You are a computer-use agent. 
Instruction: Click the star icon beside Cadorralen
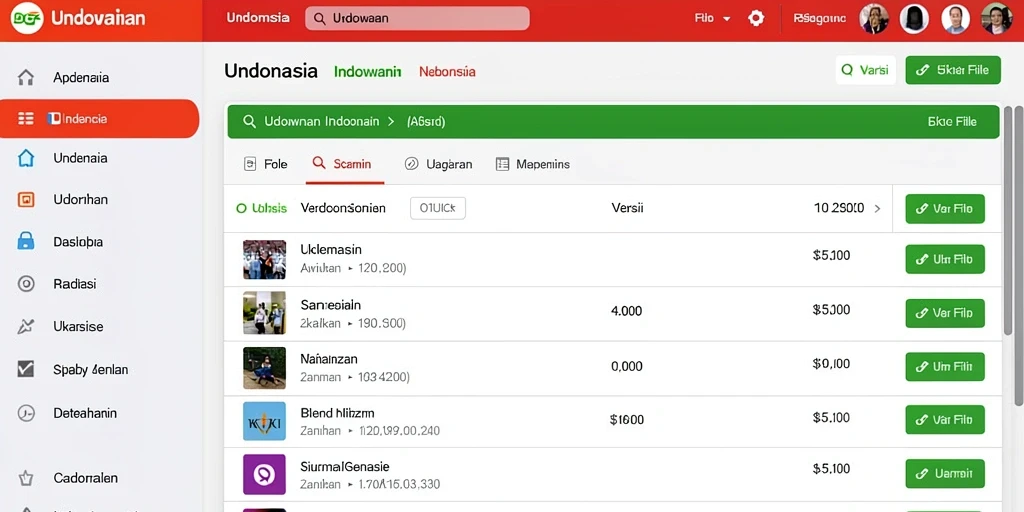25,478
